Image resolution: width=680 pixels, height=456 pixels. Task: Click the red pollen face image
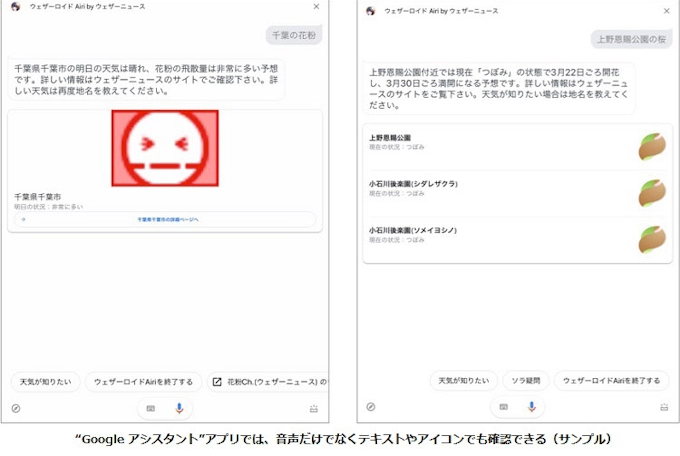(x=165, y=147)
